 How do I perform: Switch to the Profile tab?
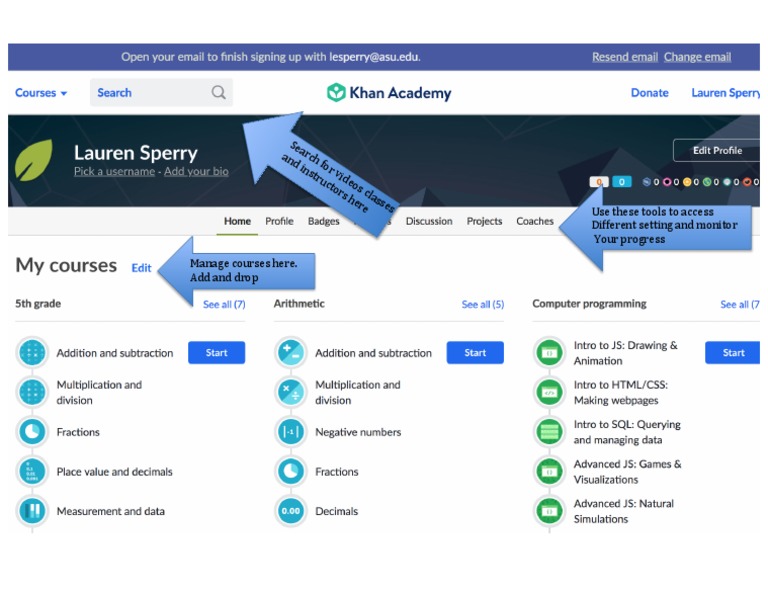coord(279,221)
